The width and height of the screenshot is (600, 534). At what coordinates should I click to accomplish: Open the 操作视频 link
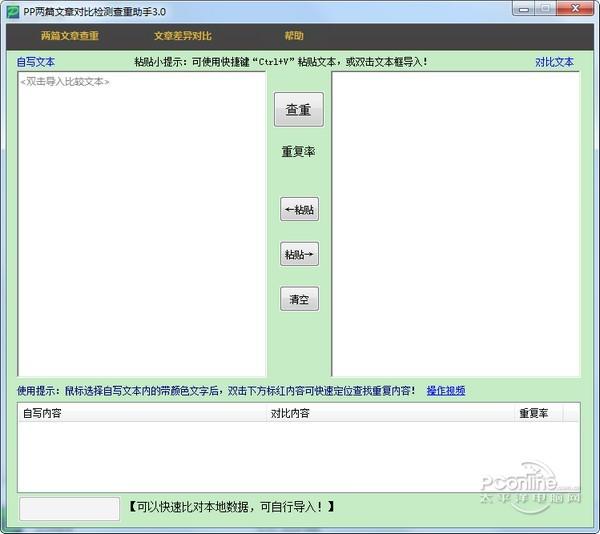coord(446,391)
